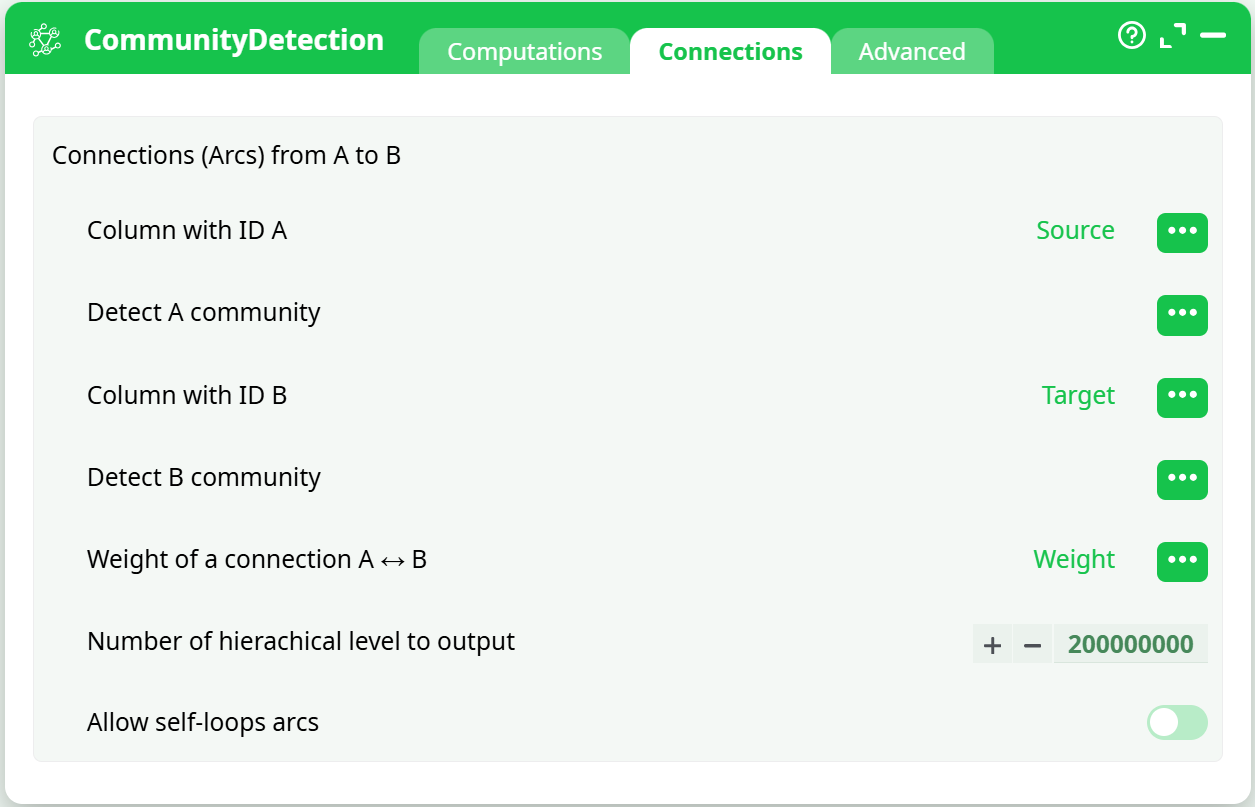Open column picker for Column with ID B
The image size is (1255, 807).
(1182, 397)
